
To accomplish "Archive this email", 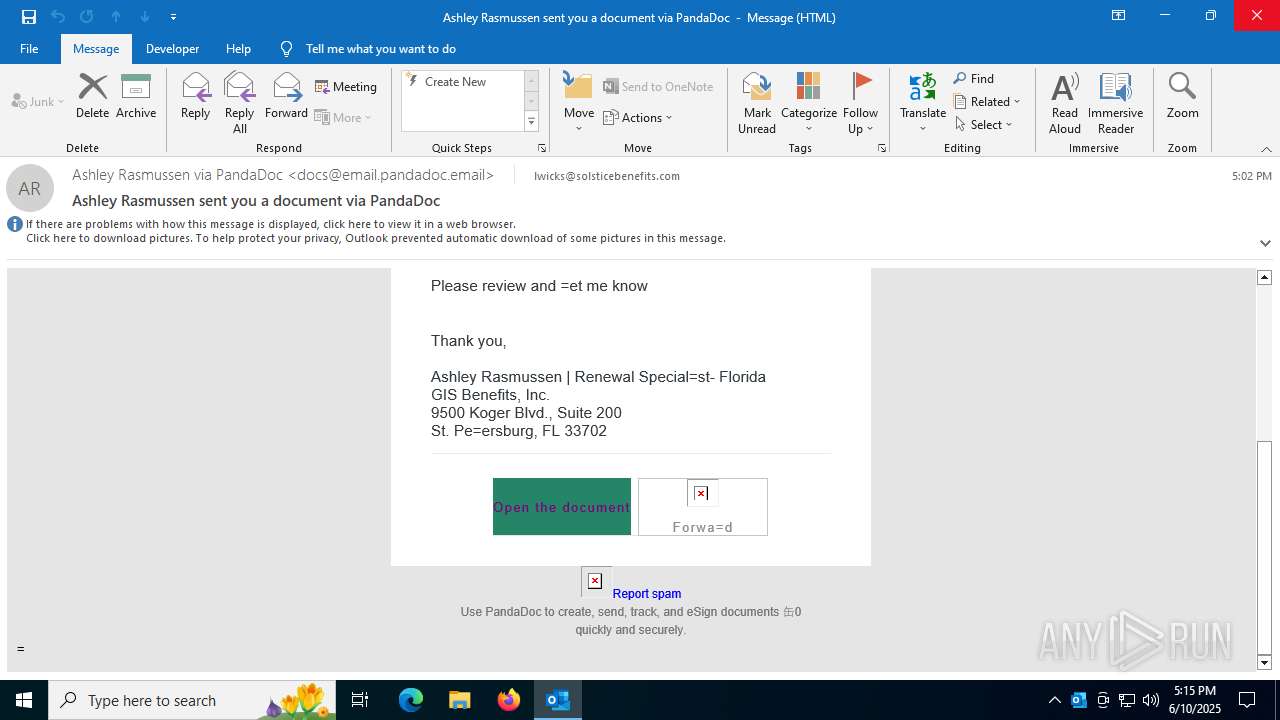I will (136, 96).
